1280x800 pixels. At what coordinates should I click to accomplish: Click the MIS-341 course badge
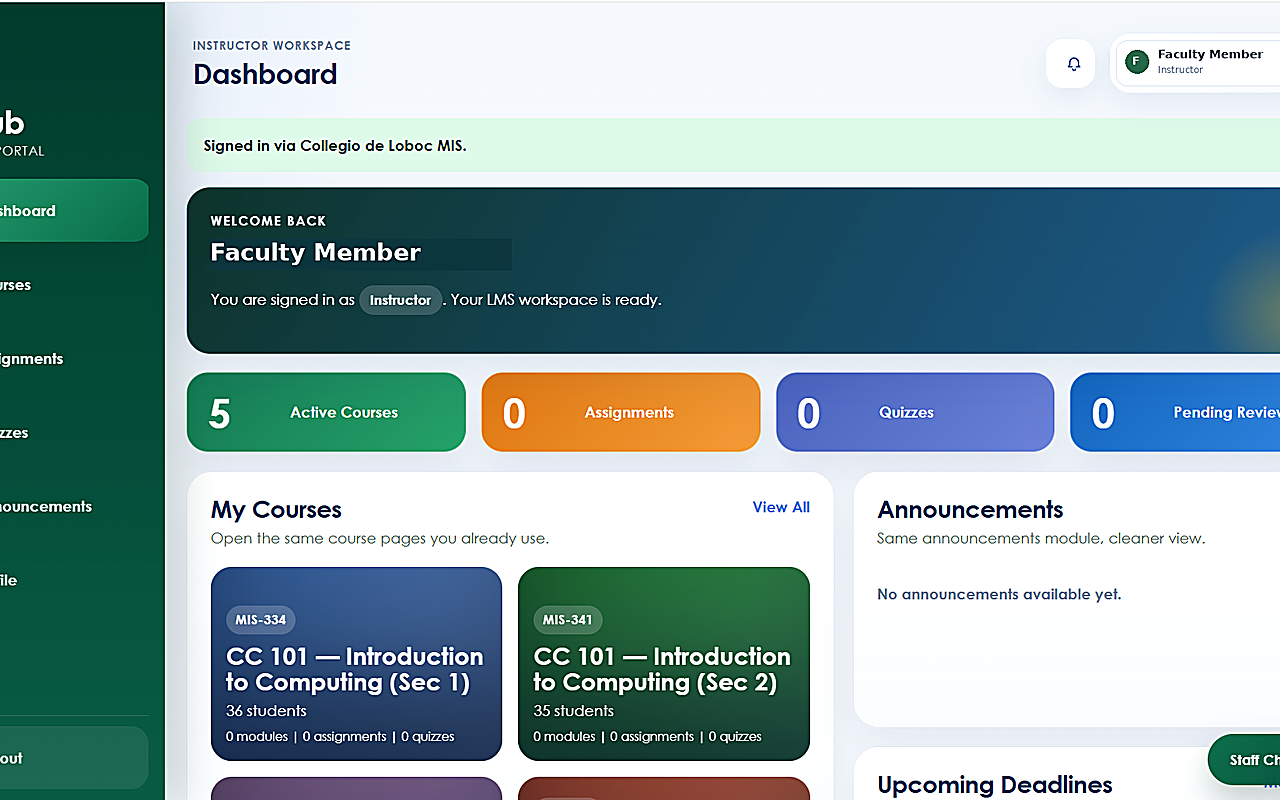pyautogui.click(x=568, y=620)
